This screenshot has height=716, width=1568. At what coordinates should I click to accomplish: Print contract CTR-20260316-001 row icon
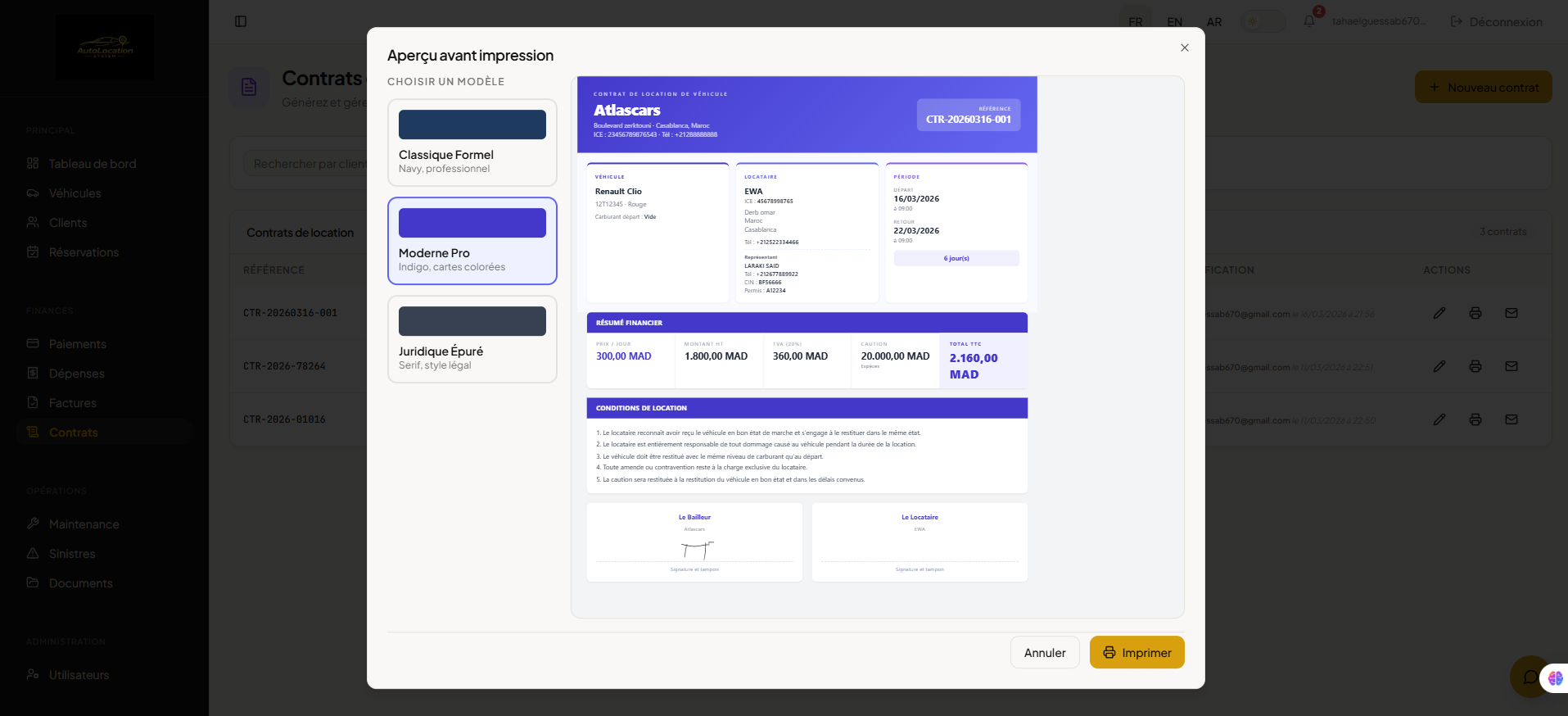1475,313
